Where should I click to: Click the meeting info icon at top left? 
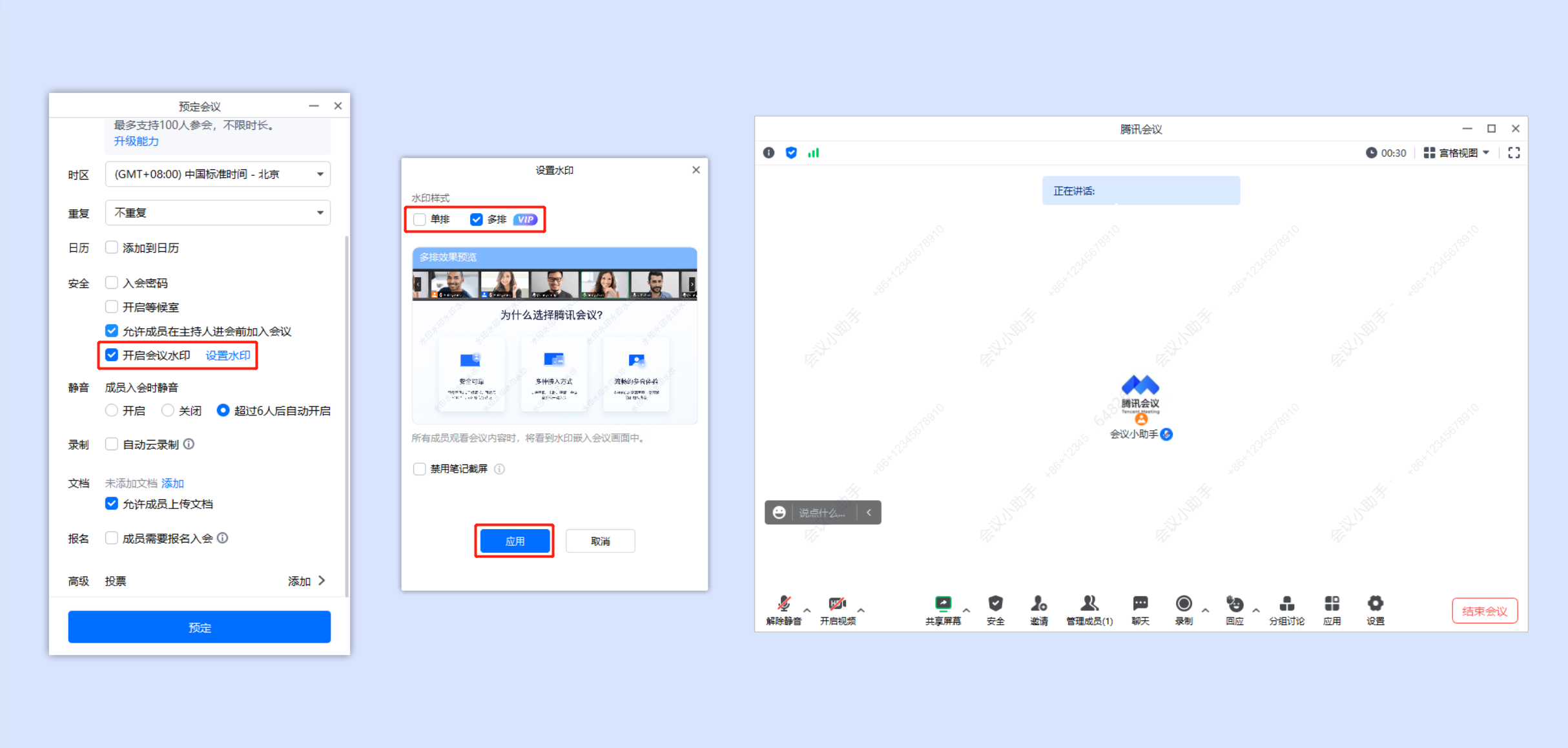[x=769, y=153]
